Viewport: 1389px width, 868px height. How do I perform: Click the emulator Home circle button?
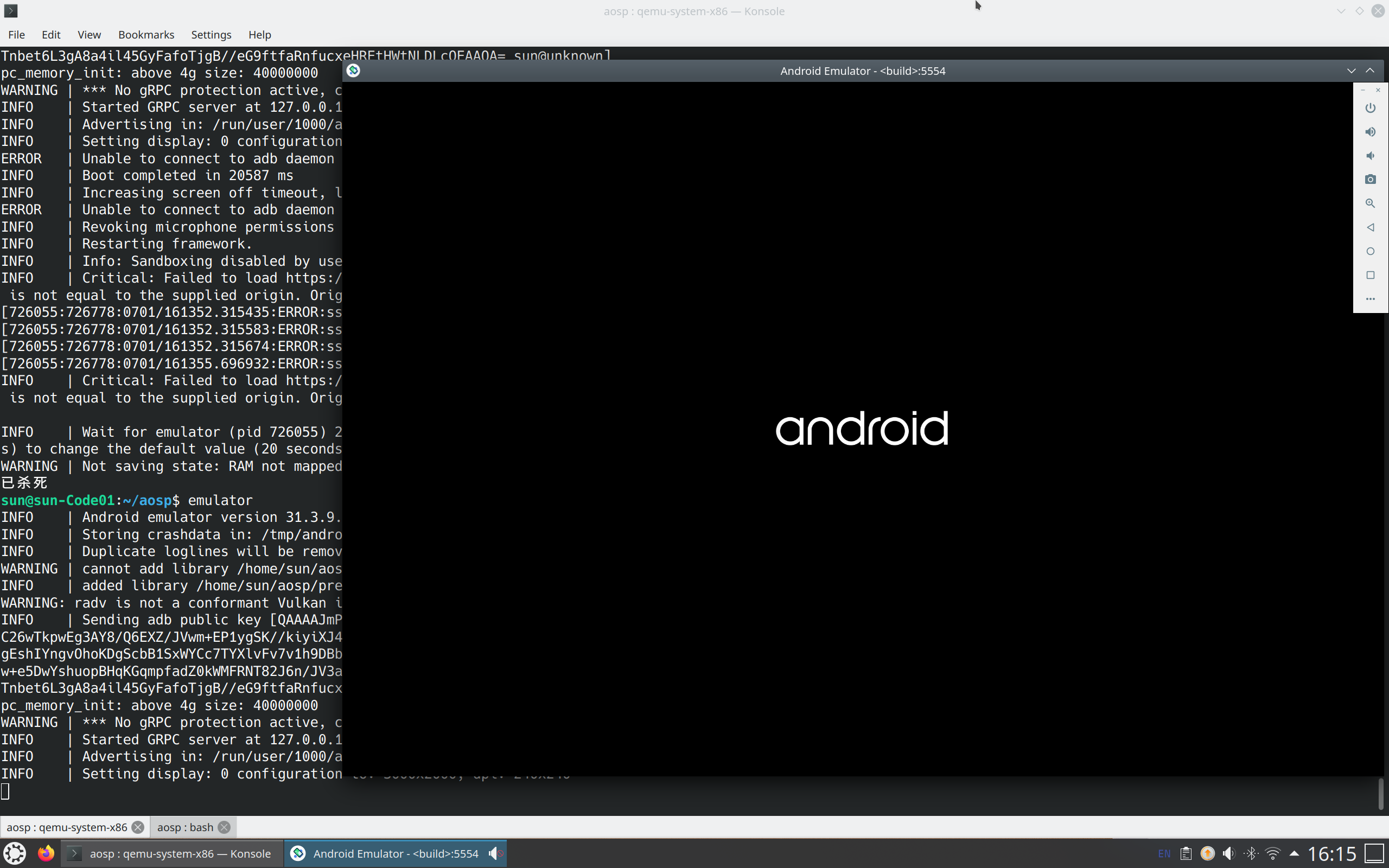tap(1370, 251)
